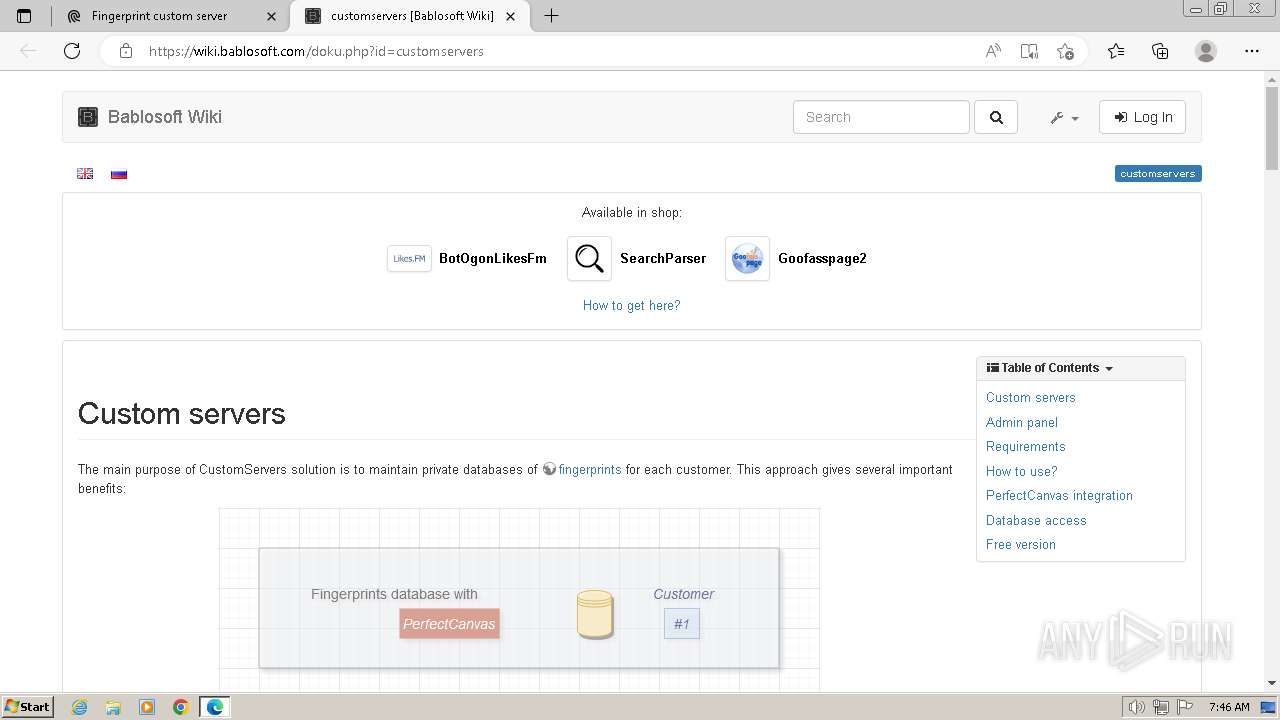Jump to the 'How to use?' section
This screenshot has width=1280, height=720.
click(x=1022, y=471)
